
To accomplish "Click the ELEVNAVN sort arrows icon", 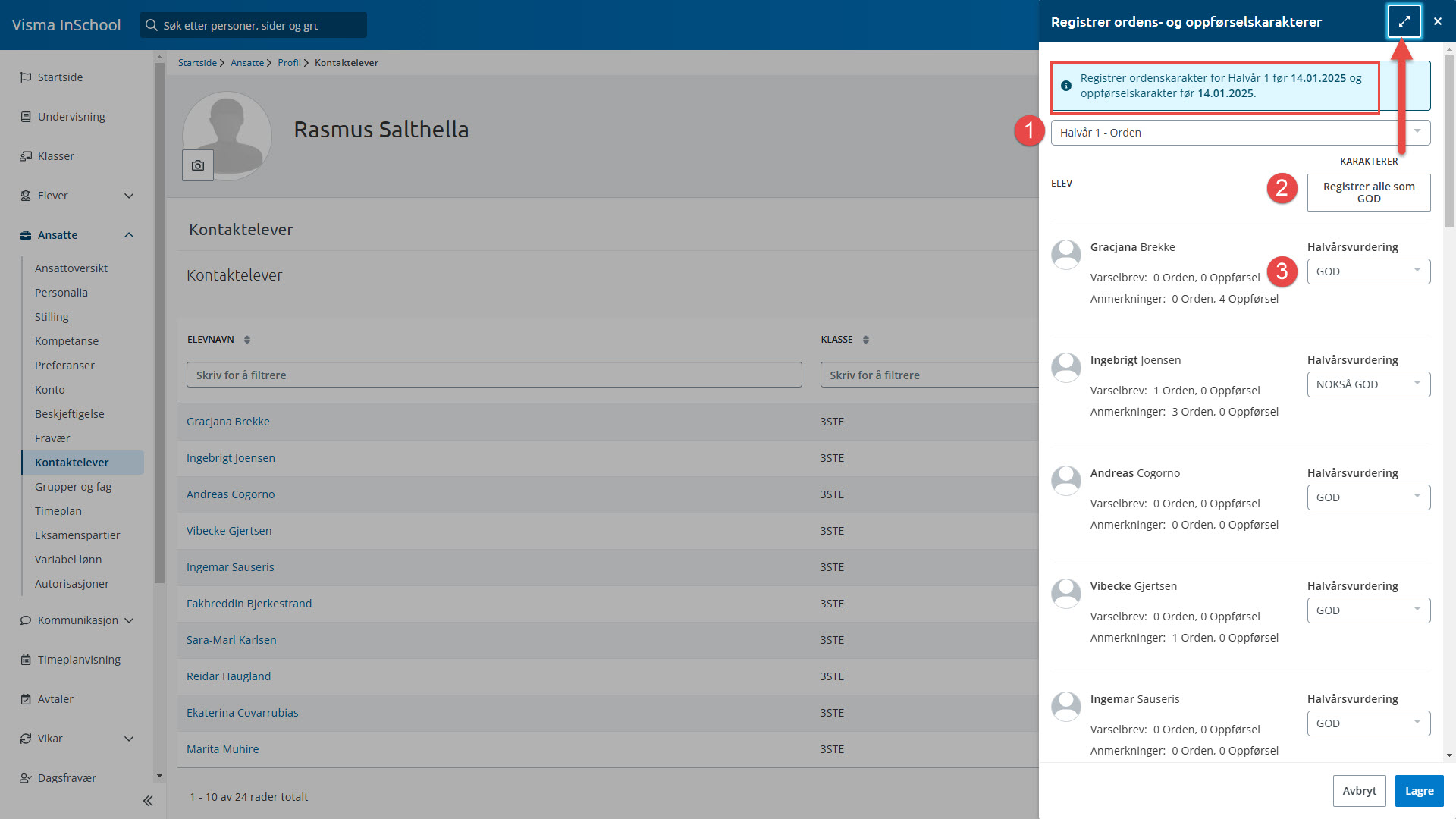I will pos(247,340).
